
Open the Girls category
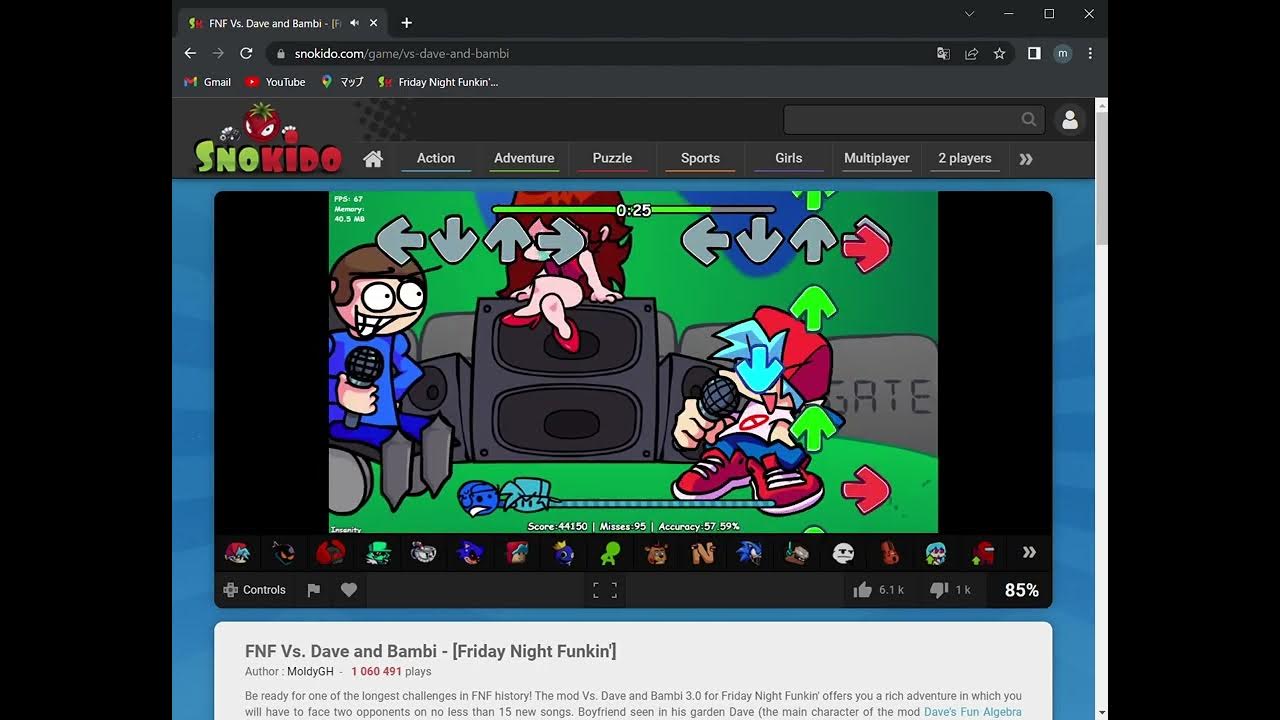[x=789, y=158]
